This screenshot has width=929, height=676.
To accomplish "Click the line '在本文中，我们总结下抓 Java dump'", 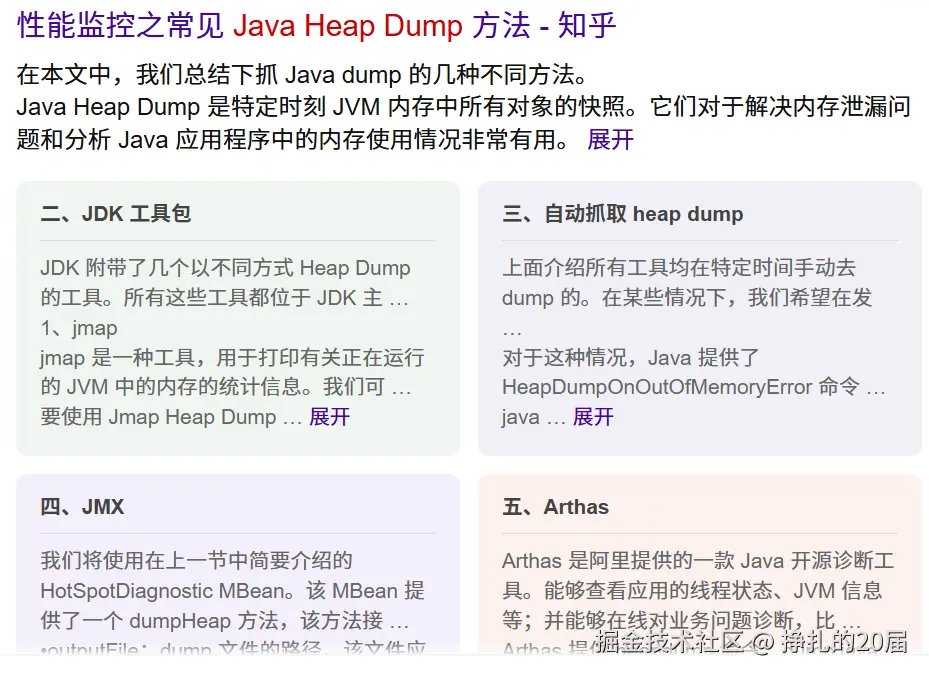I will point(209,75).
